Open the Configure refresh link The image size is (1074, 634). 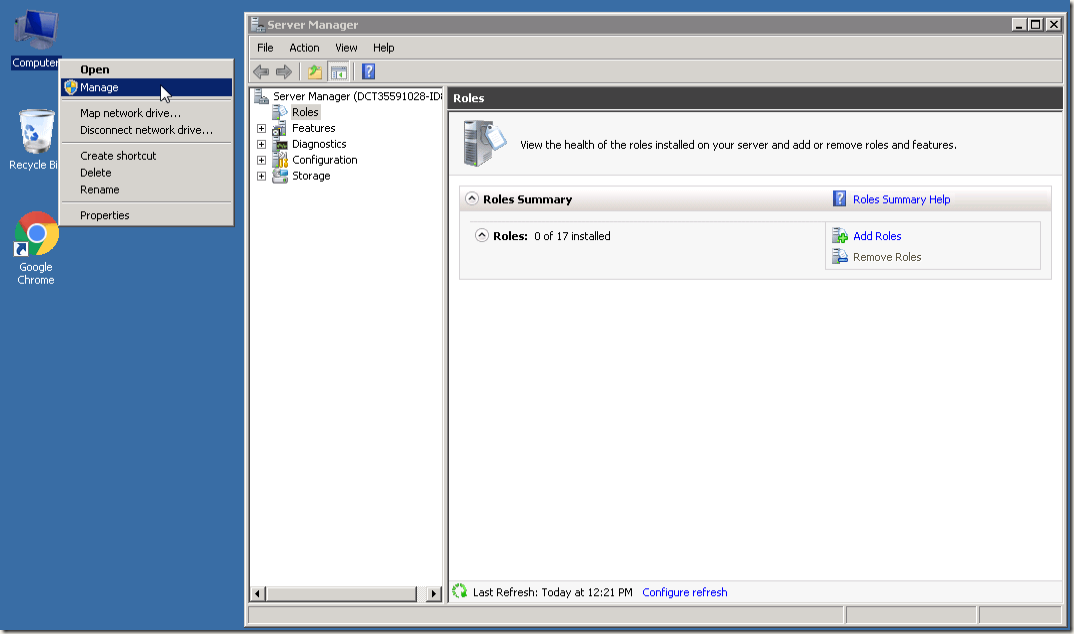(685, 592)
